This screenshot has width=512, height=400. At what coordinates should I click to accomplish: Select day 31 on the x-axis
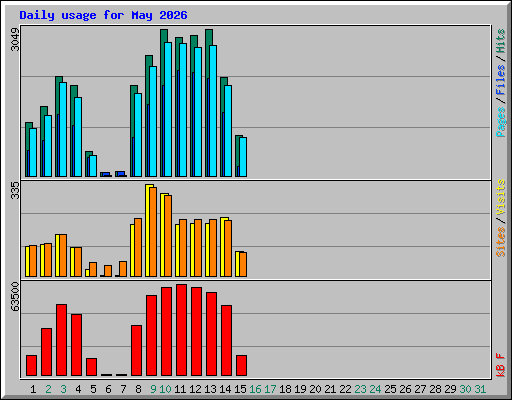(x=480, y=389)
